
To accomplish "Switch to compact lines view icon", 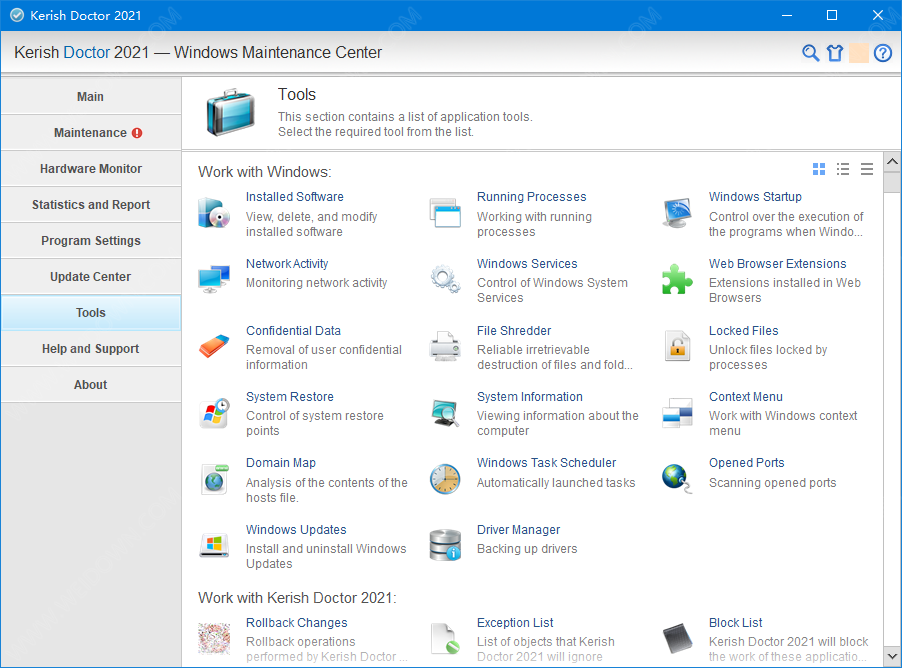I will pyautogui.click(x=866, y=169).
